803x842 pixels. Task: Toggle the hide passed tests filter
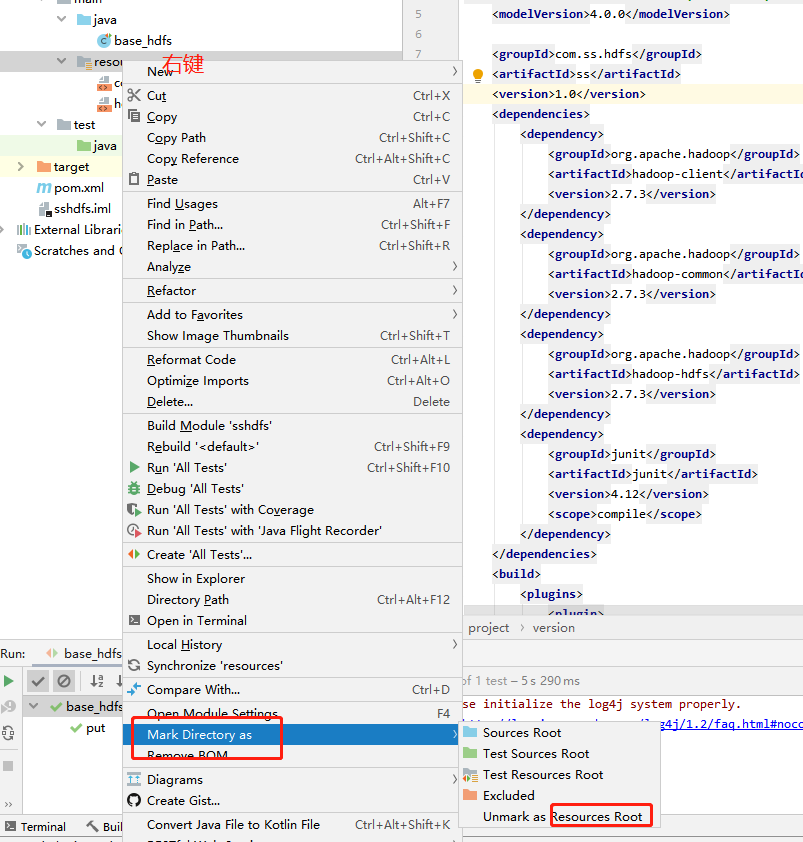click(x=38, y=681)
